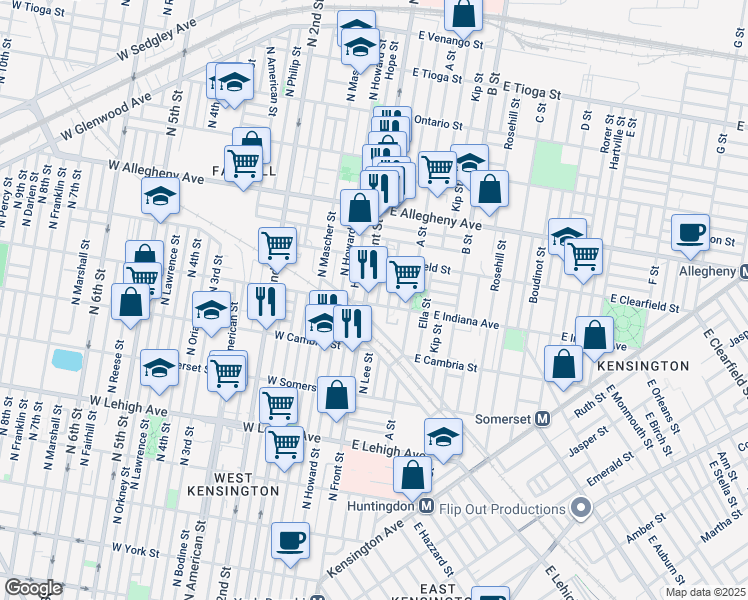The width and height of the screenshot is (748, 600).
Task: Click the Somerset metro station icon
Action: click(543, 419)
